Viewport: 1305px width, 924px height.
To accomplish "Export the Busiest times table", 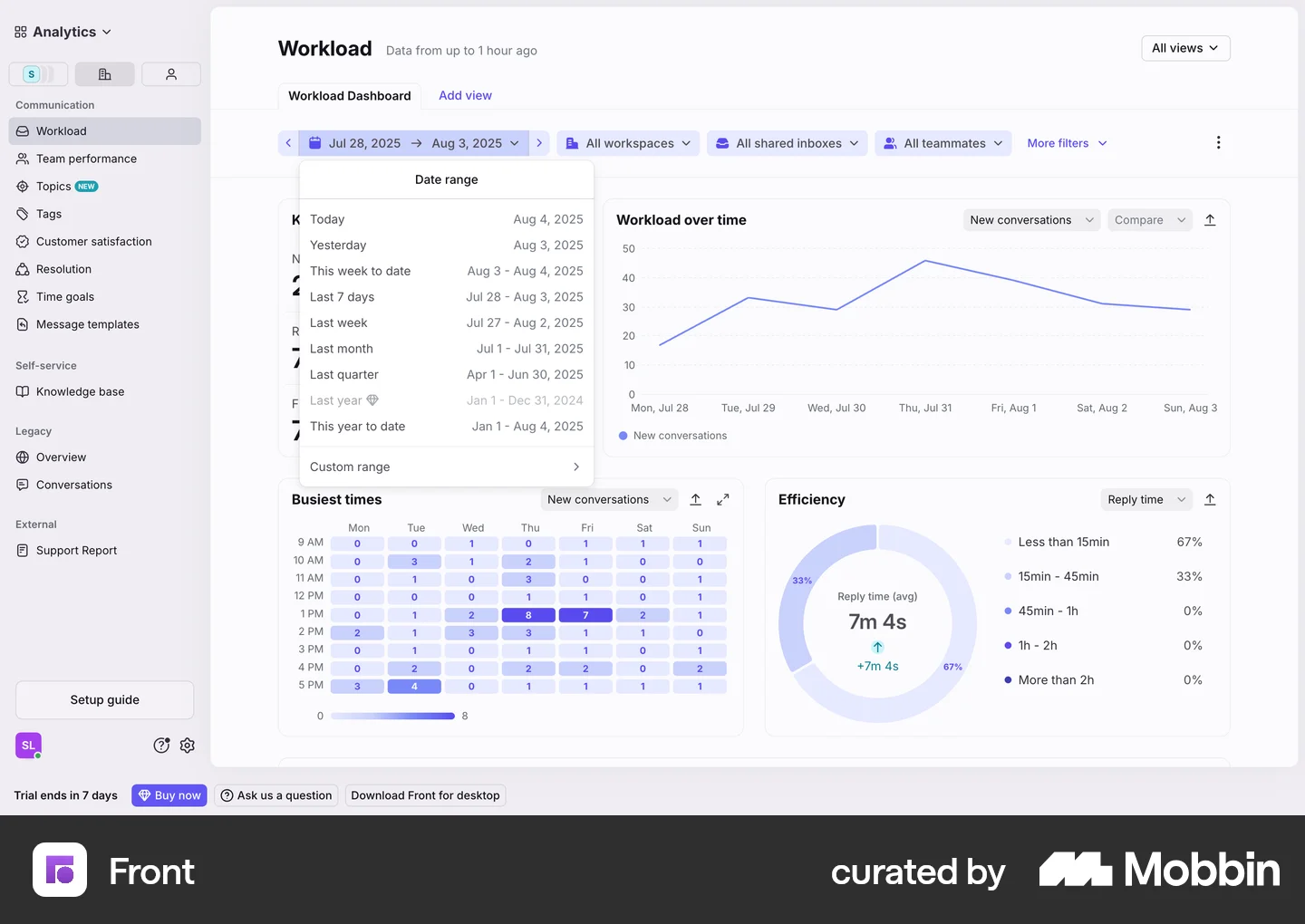I will click(696, 499).
